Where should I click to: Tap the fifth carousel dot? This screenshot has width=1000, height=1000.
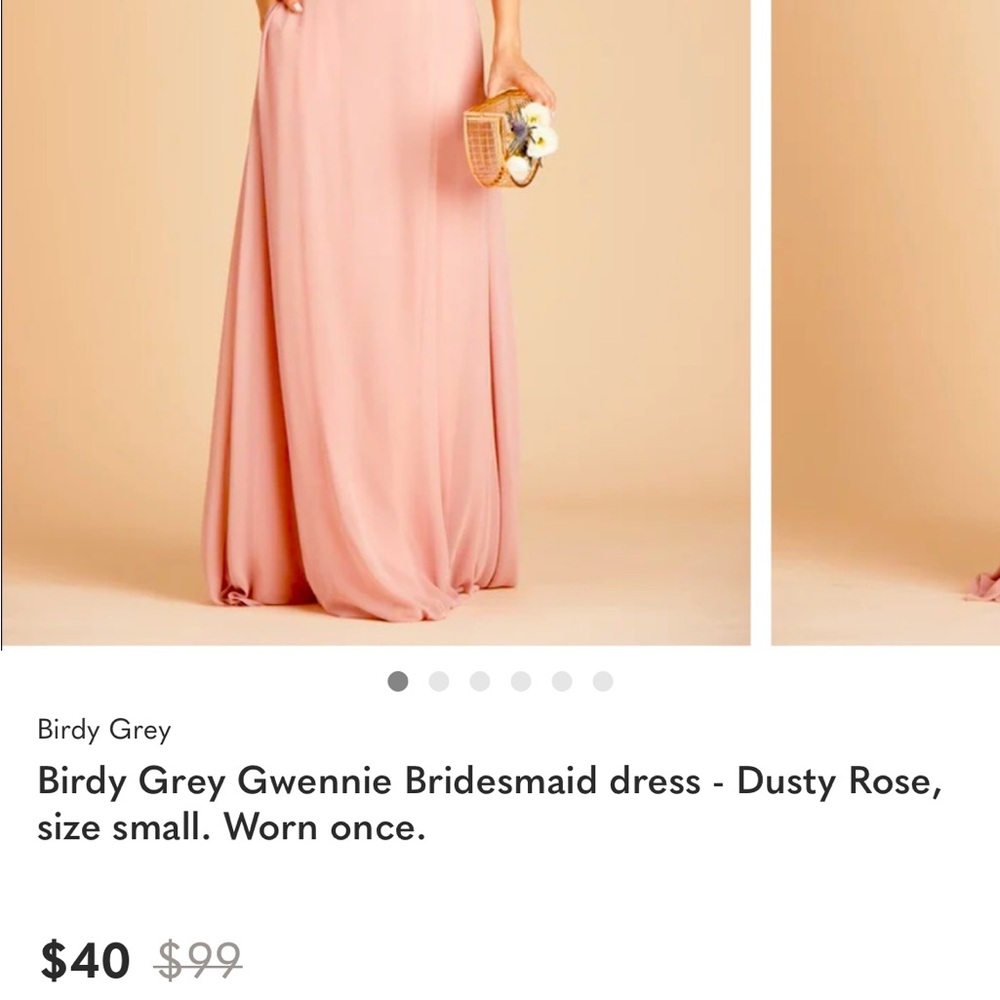560,680
